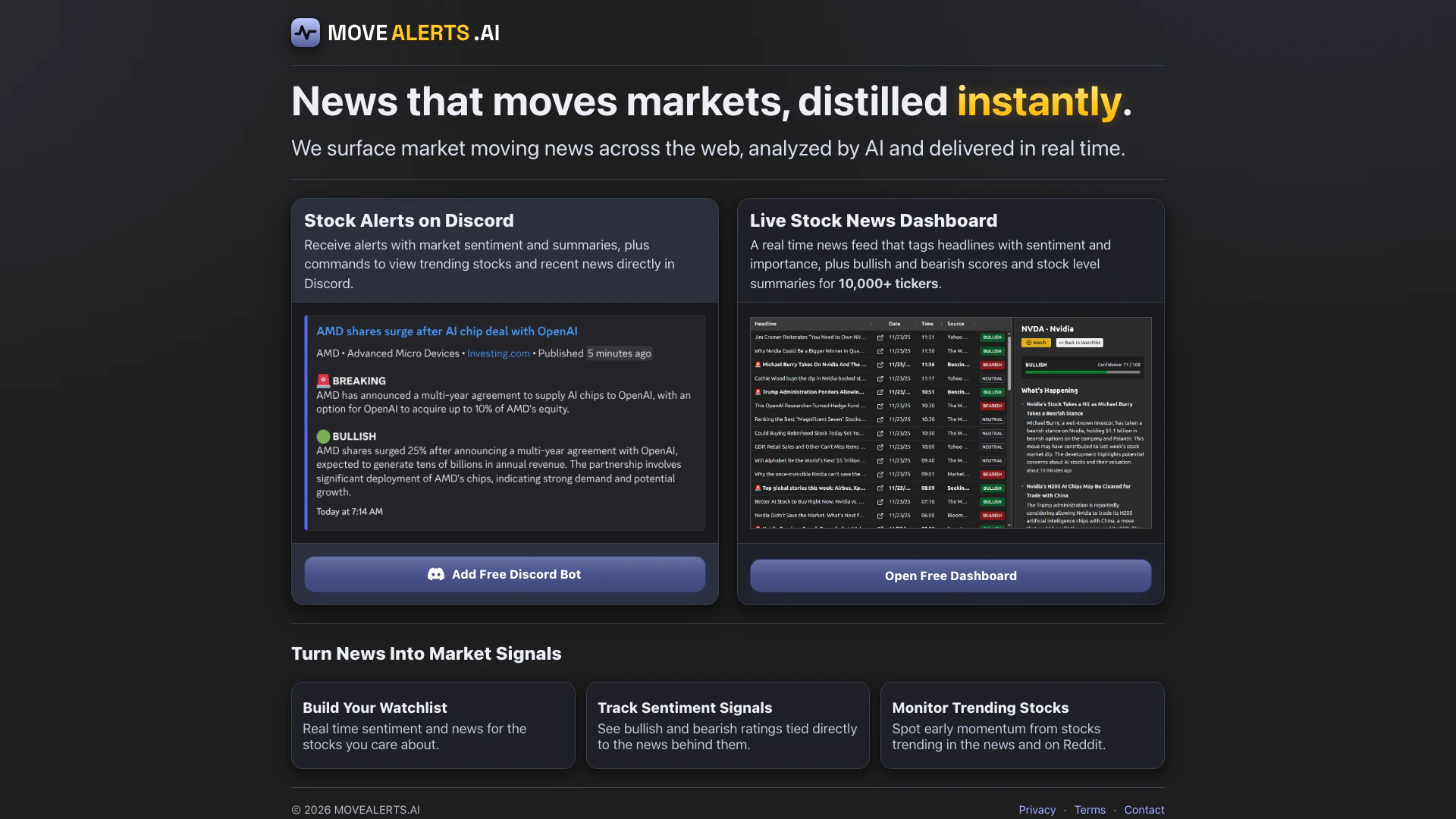
Task: Click the yellow Watch button in NVDA panel
Action: (1036, 343)
